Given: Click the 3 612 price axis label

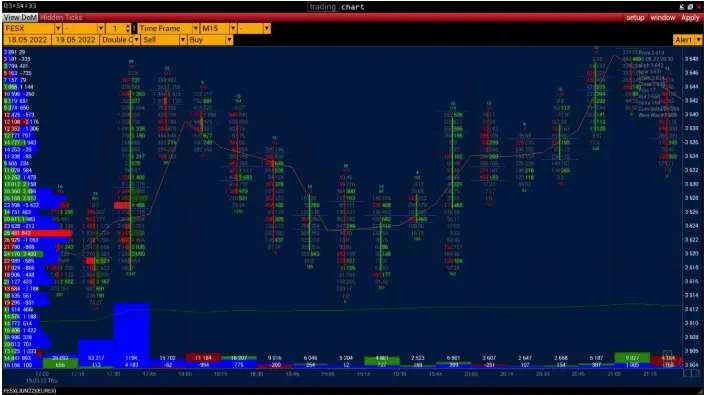Looking at the screenshot, I should [x=691, y=309].
